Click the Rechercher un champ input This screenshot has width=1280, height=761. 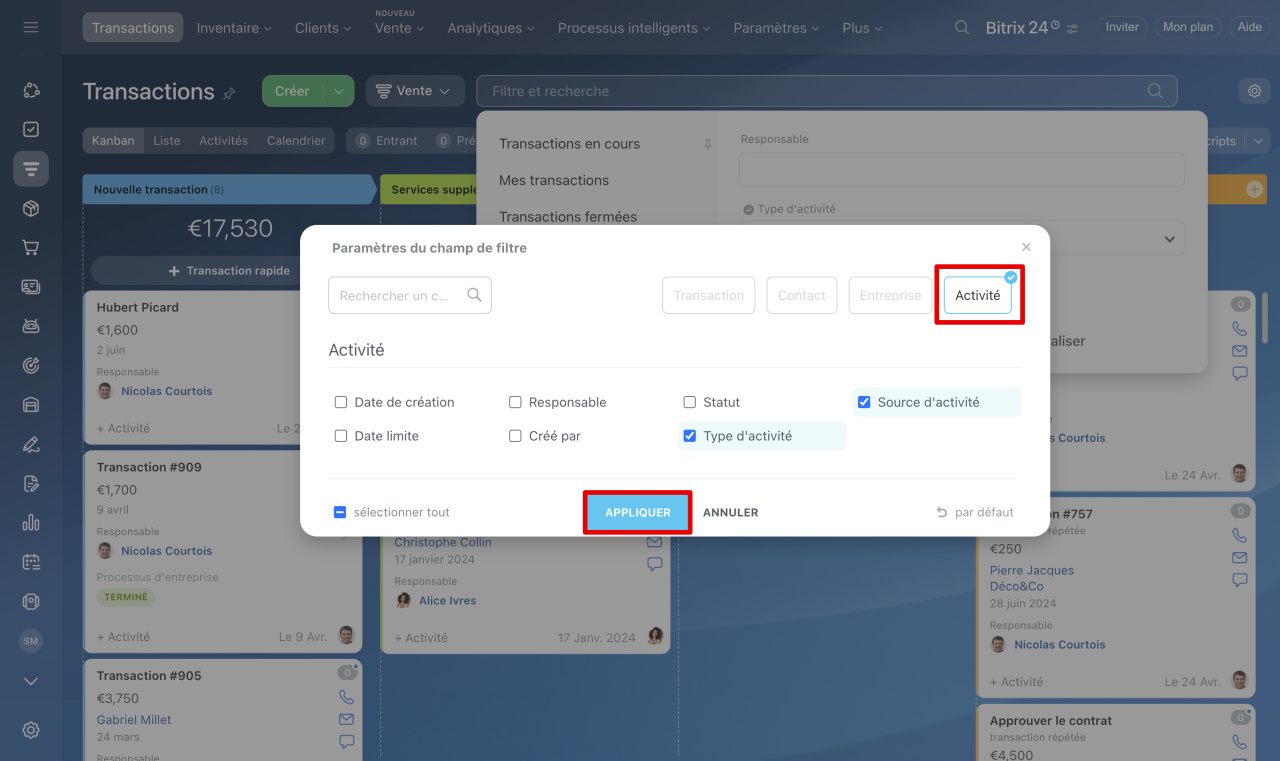(410, 295)
